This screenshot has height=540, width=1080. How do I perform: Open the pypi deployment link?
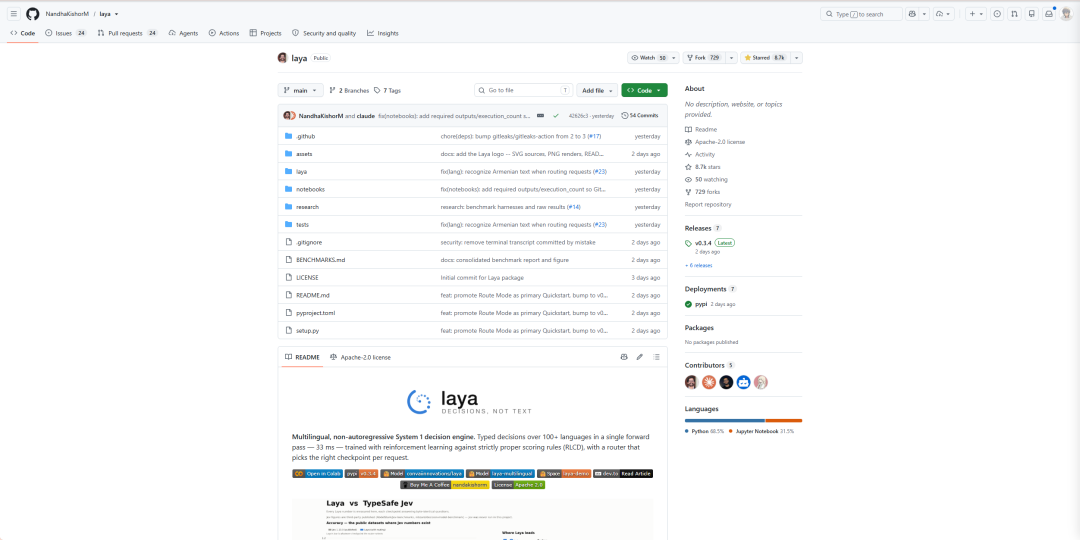[x=701, y=304]
